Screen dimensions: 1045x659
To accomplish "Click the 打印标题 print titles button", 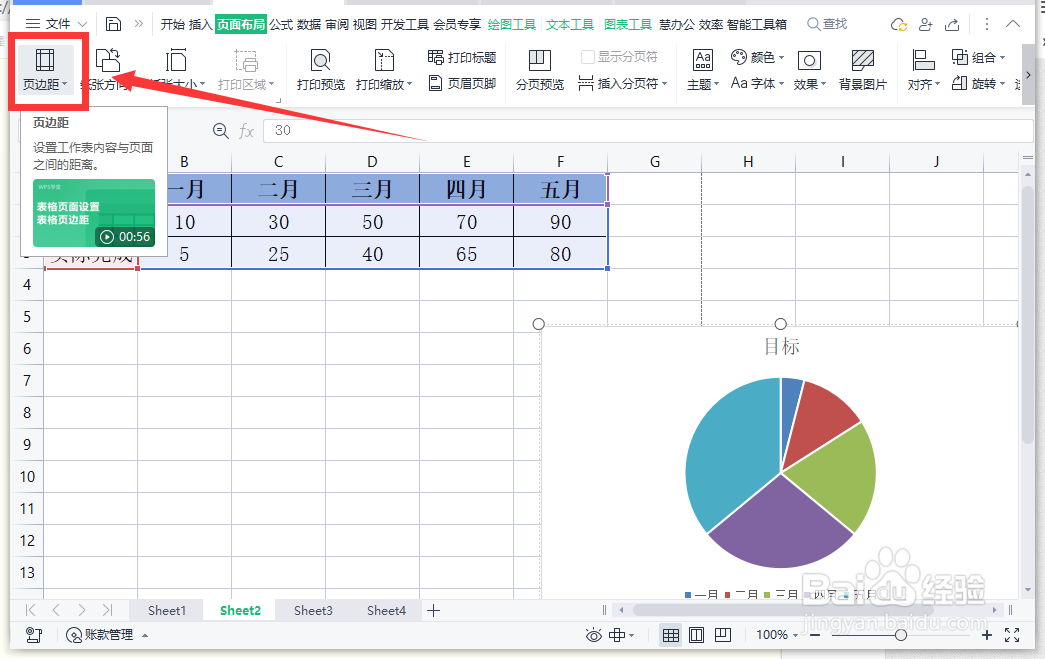I will [x=462, y=57].
